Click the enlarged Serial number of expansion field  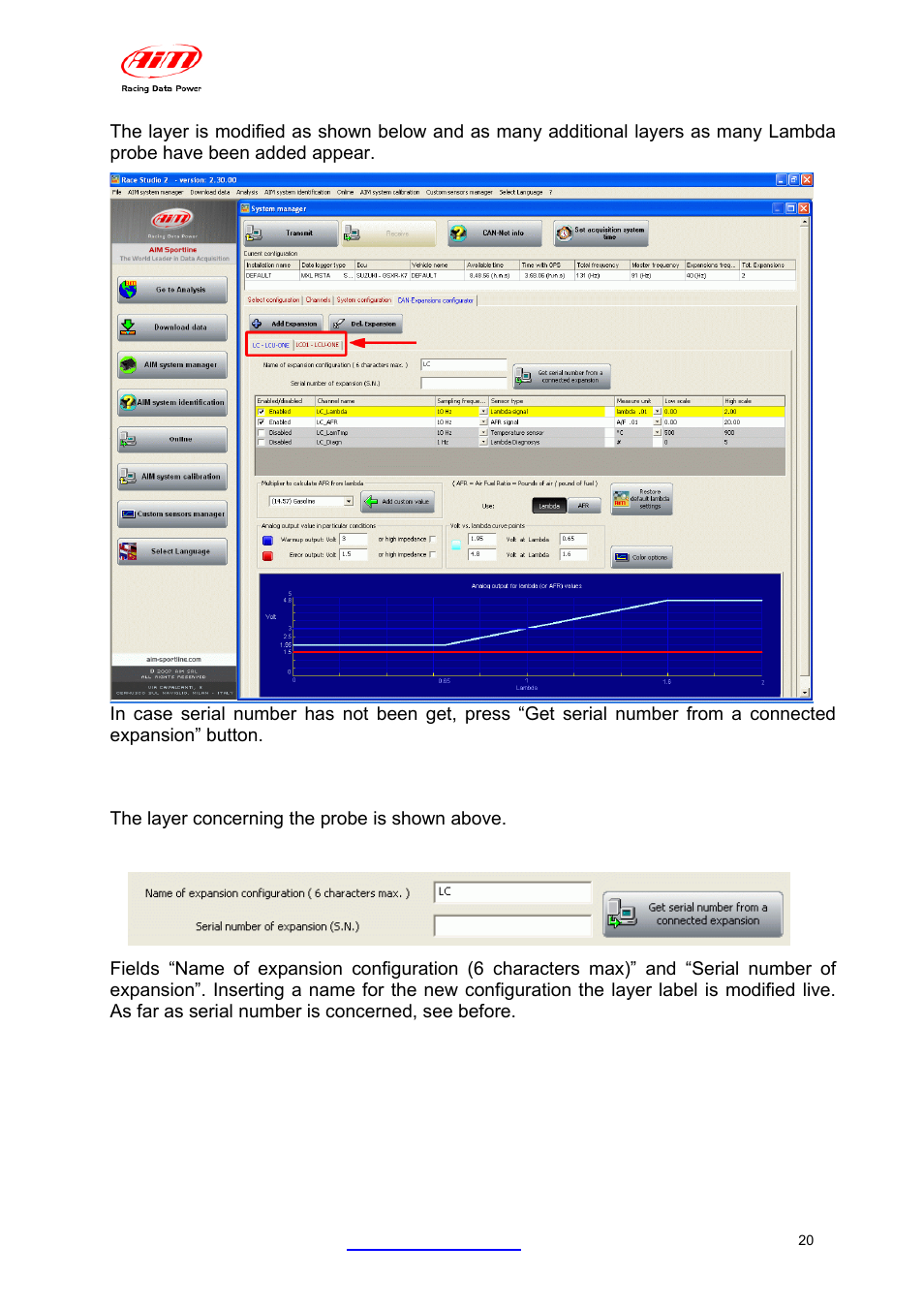[x=512, y=926]
